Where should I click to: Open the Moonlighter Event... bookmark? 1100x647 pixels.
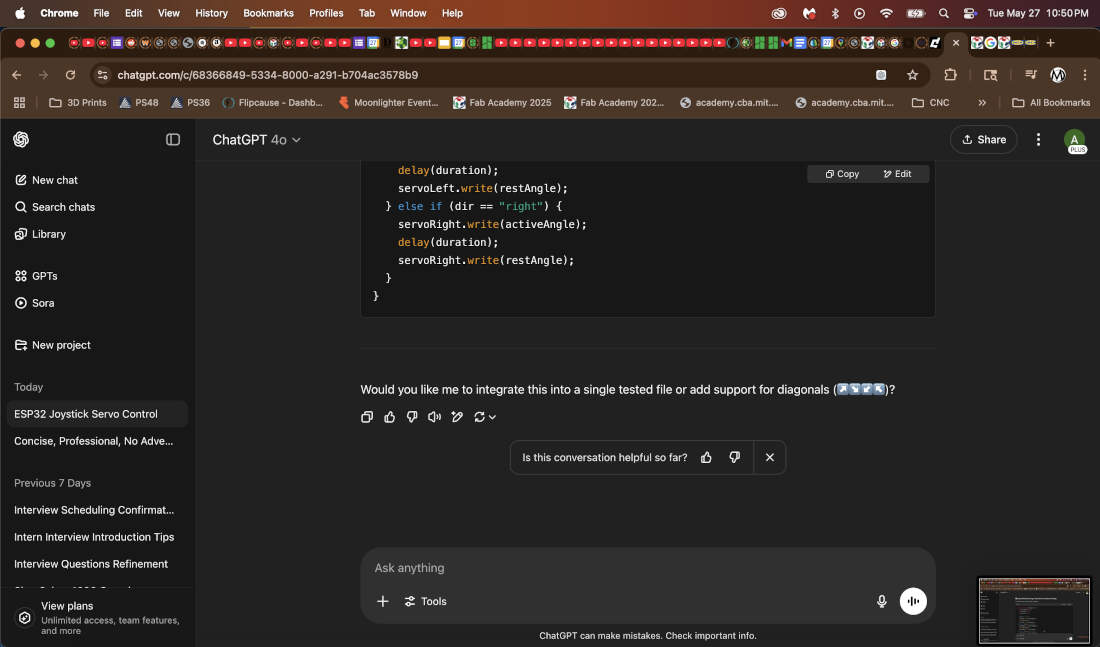point(388,102)
